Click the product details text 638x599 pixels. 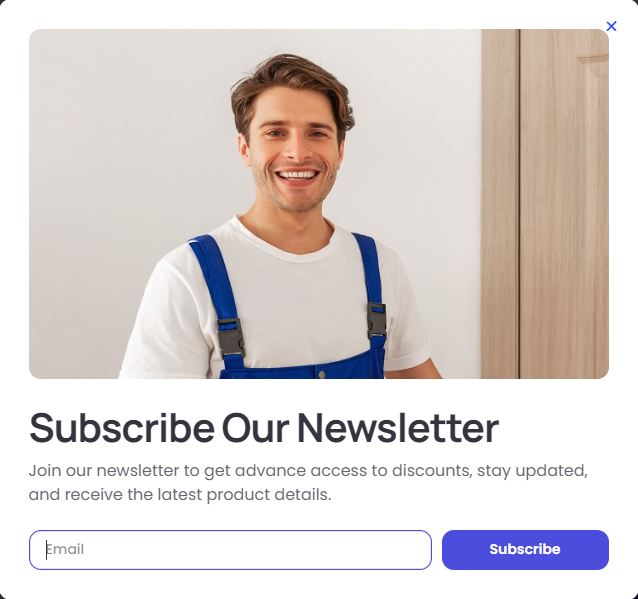tap(269, 495)
